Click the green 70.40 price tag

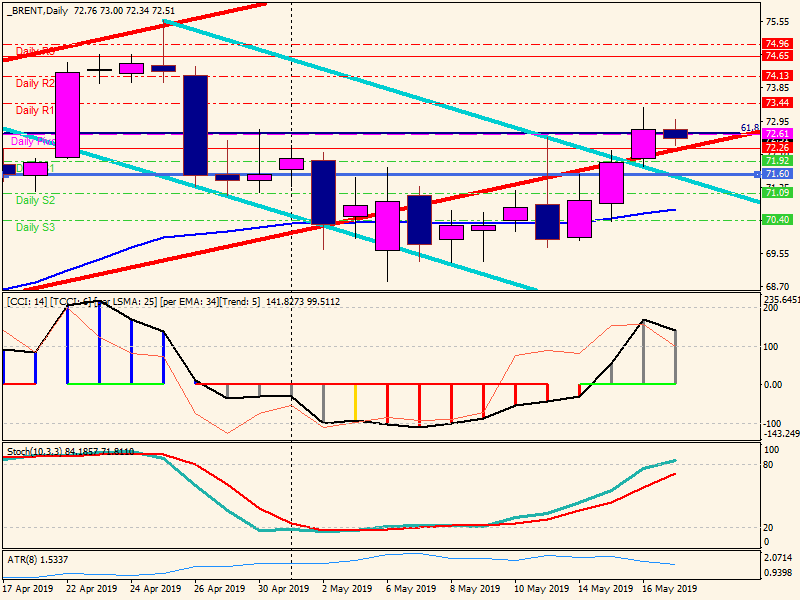click(777, 220)
